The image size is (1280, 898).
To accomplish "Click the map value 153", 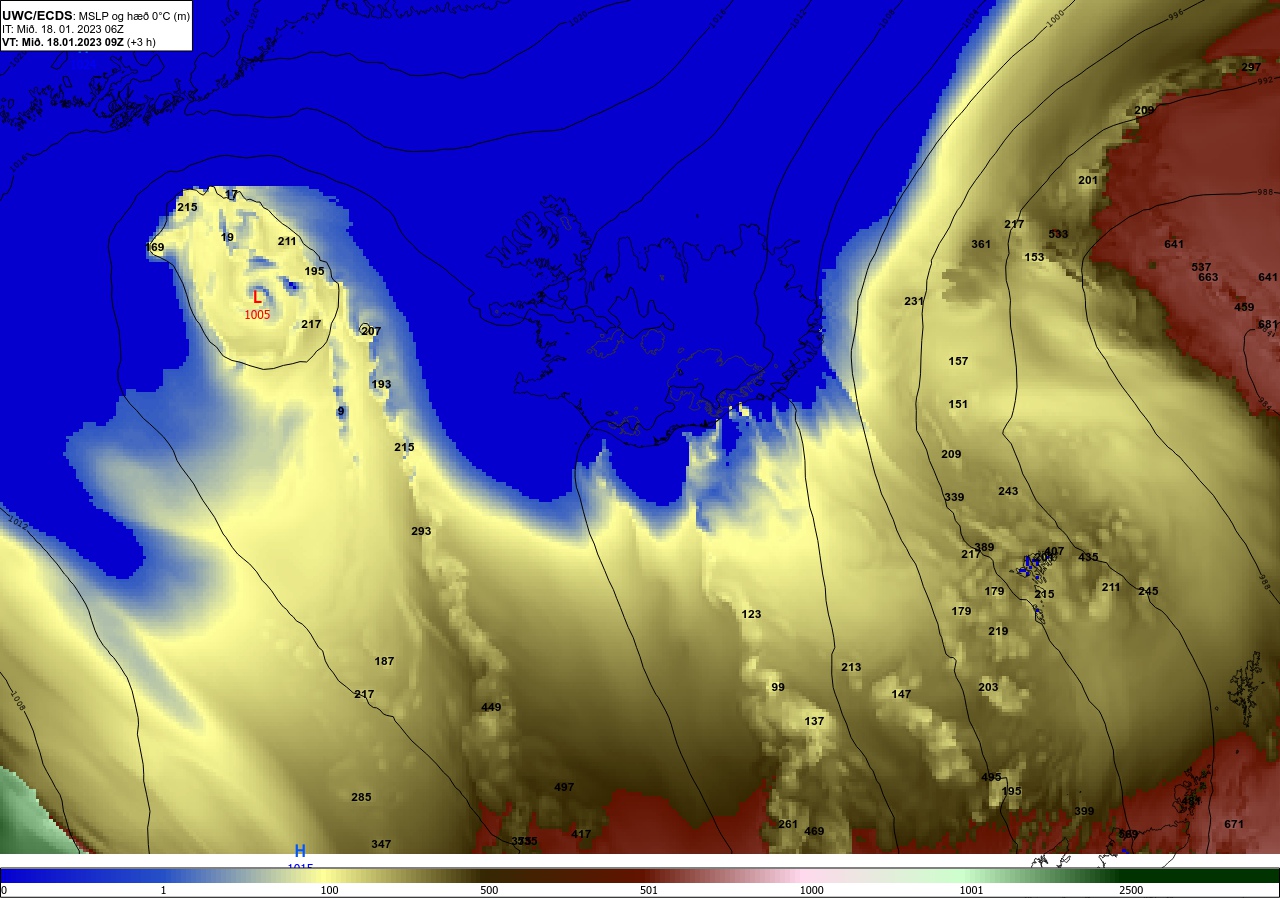I will click(1034, 258).
